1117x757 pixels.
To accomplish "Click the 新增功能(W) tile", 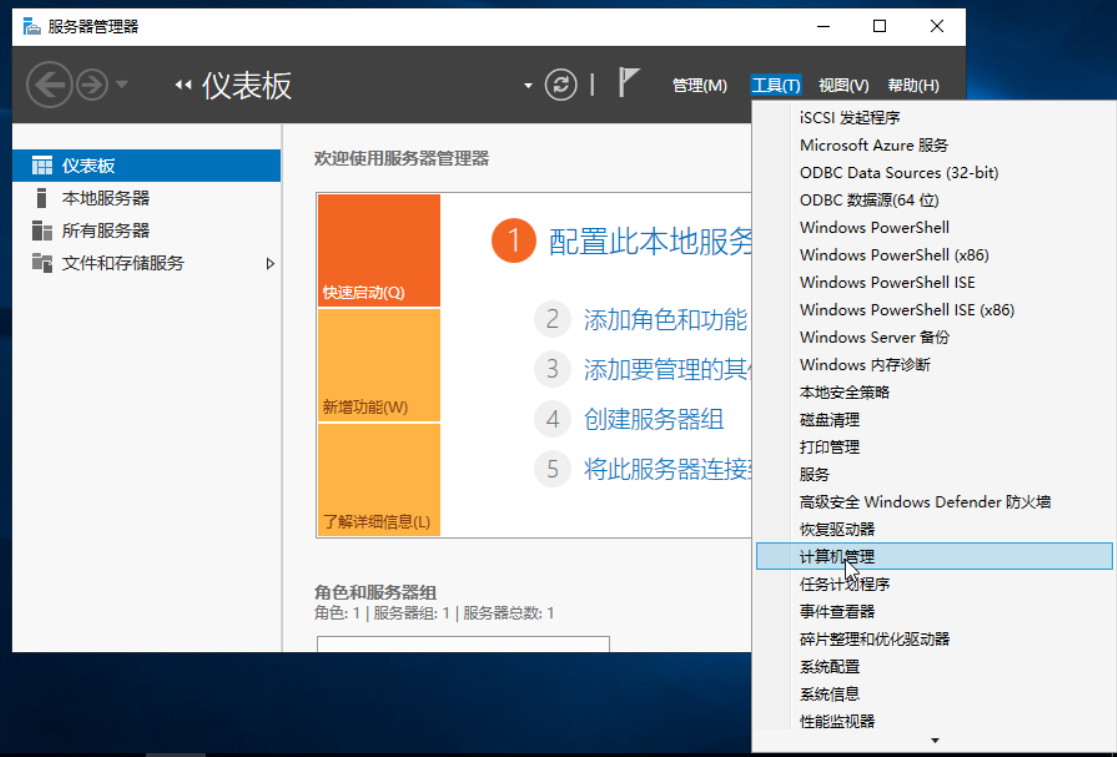I will (379, 365).
